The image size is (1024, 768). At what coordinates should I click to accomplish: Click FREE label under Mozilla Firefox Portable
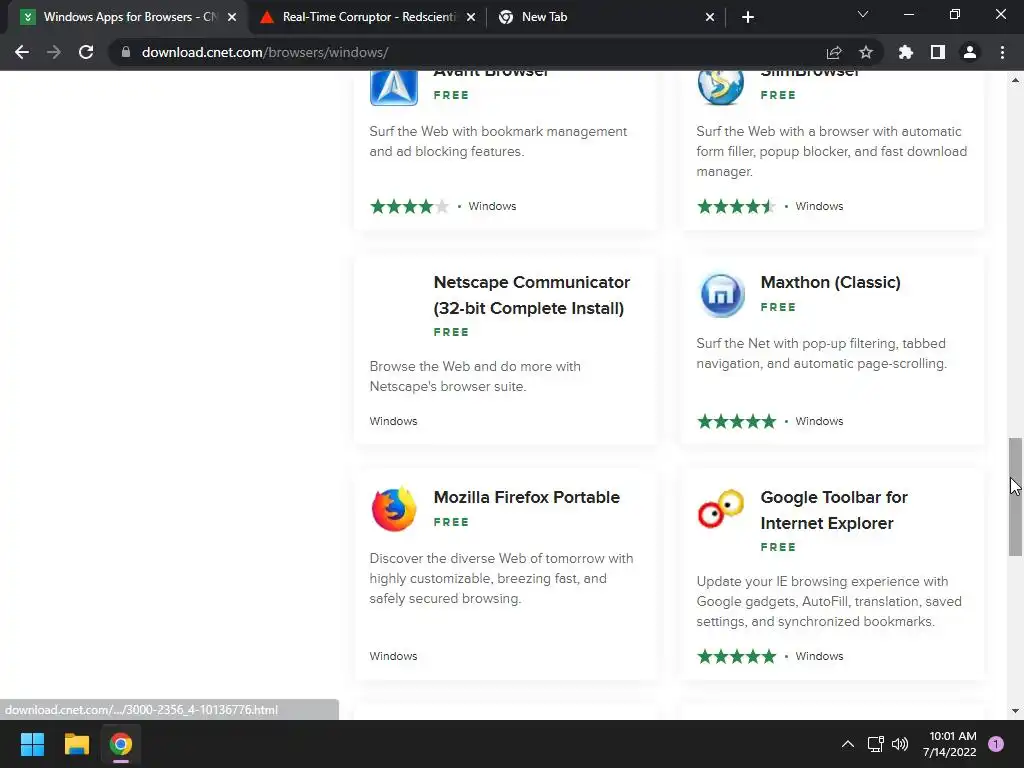(451, 522)
